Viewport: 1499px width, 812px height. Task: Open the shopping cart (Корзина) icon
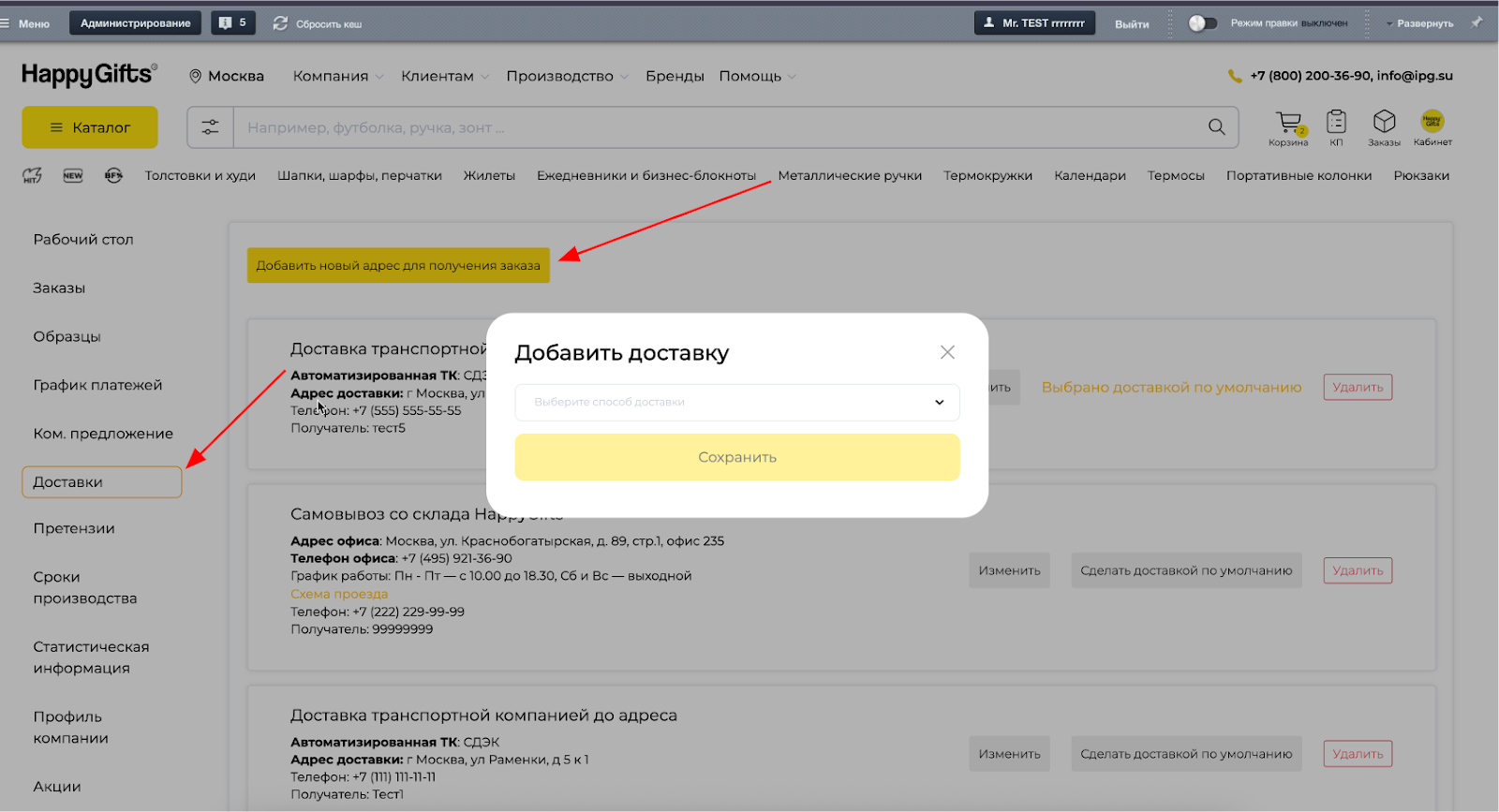pos(1288,123)
